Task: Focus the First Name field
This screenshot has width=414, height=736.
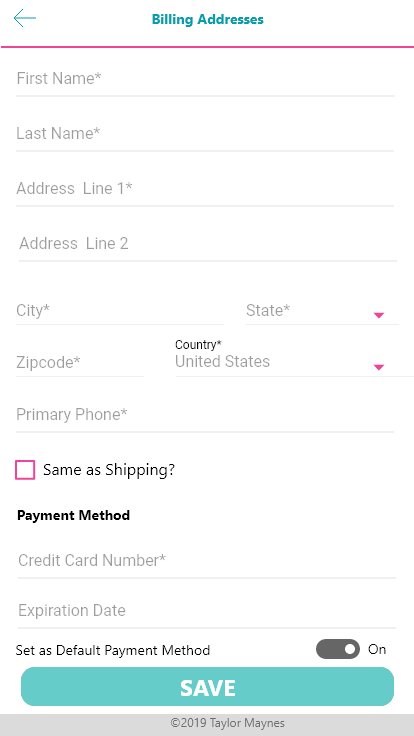Action: click(205, 79)
